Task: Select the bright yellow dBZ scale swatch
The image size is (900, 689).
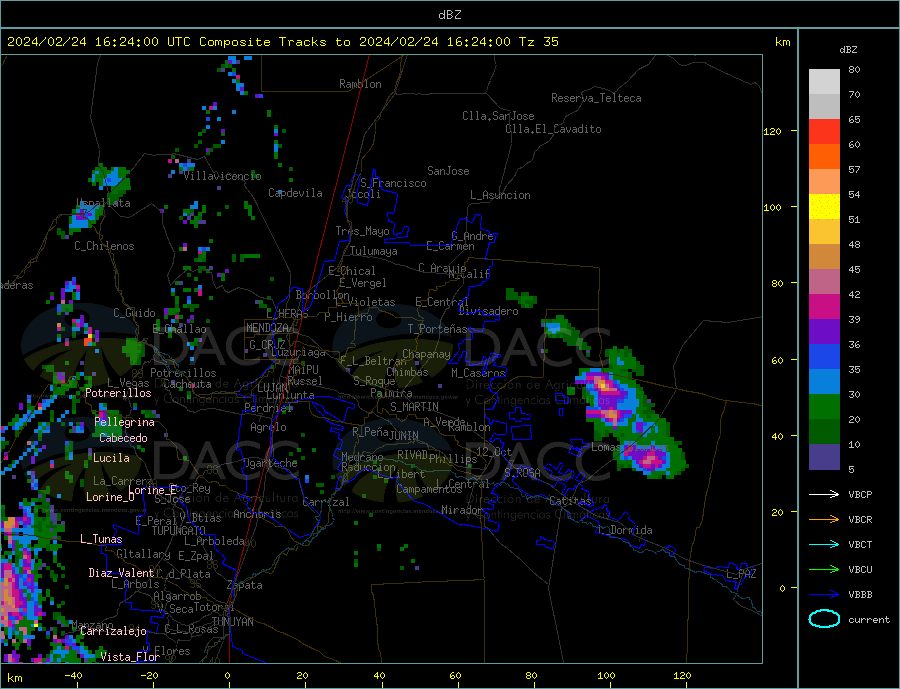Action: tap(824, 207)
